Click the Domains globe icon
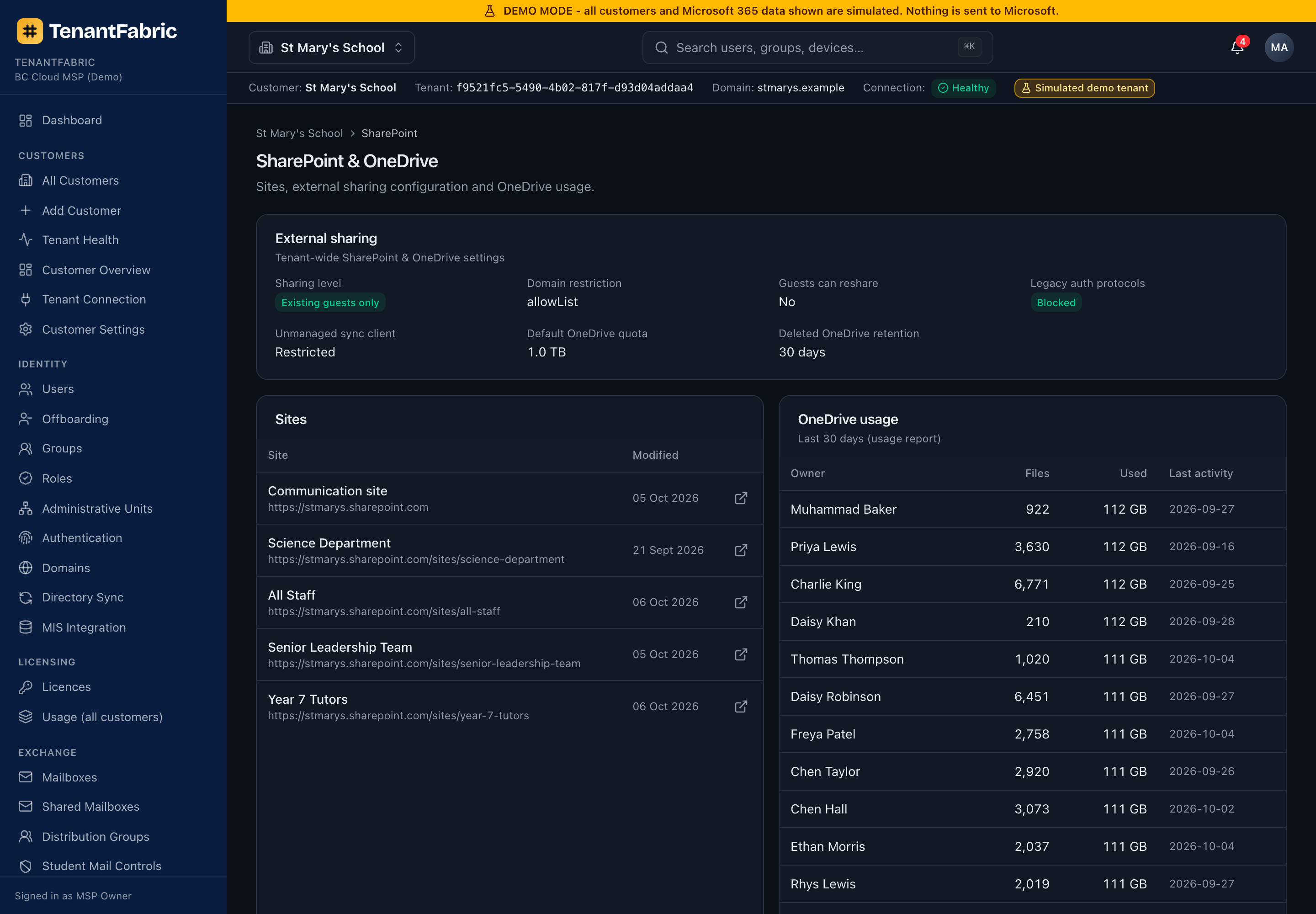The image size is (1316, 914). pyautogui.click(x=25, y=568)
